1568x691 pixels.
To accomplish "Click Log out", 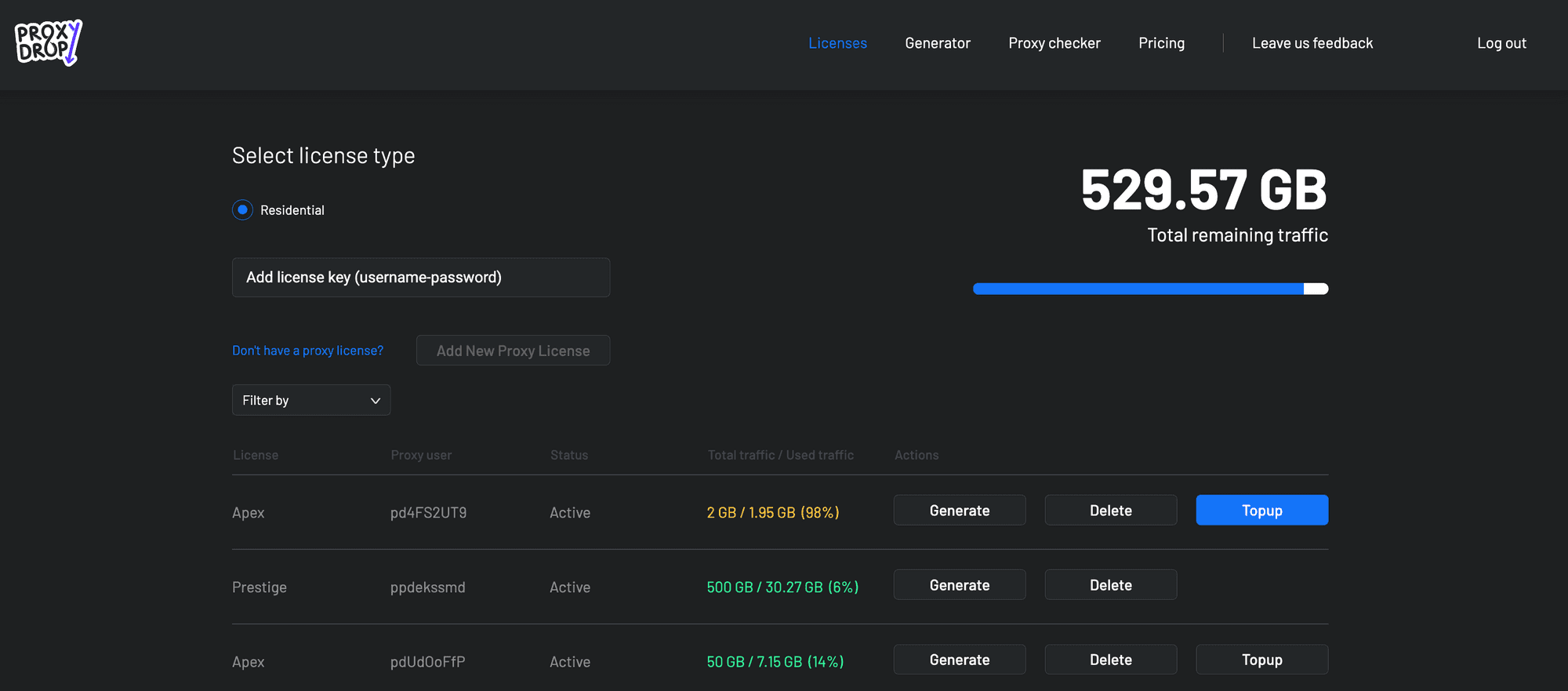I will tap(1501, 43).
